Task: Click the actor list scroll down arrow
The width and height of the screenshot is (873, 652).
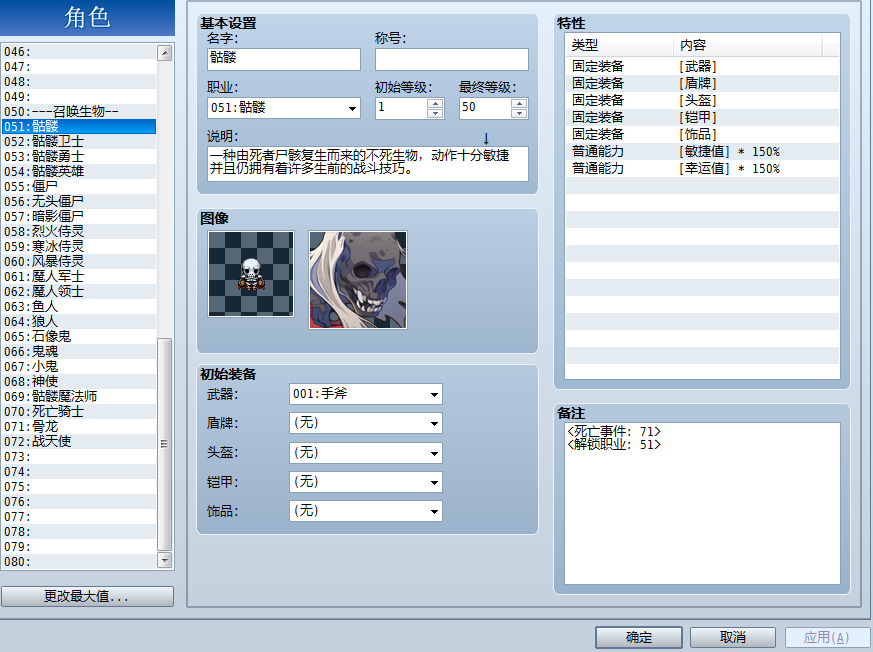Action: tap(164, 560)
